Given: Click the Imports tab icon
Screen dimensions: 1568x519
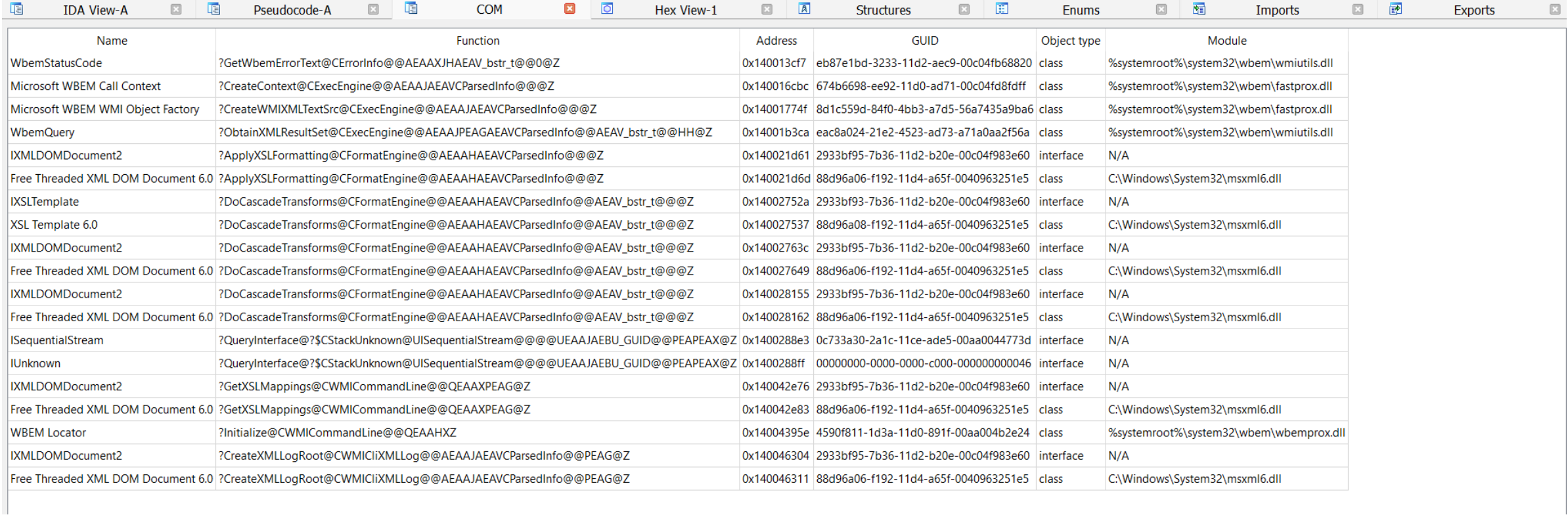Looking at the screenshot, I should pyautogui.click(x=1199, y=9).
